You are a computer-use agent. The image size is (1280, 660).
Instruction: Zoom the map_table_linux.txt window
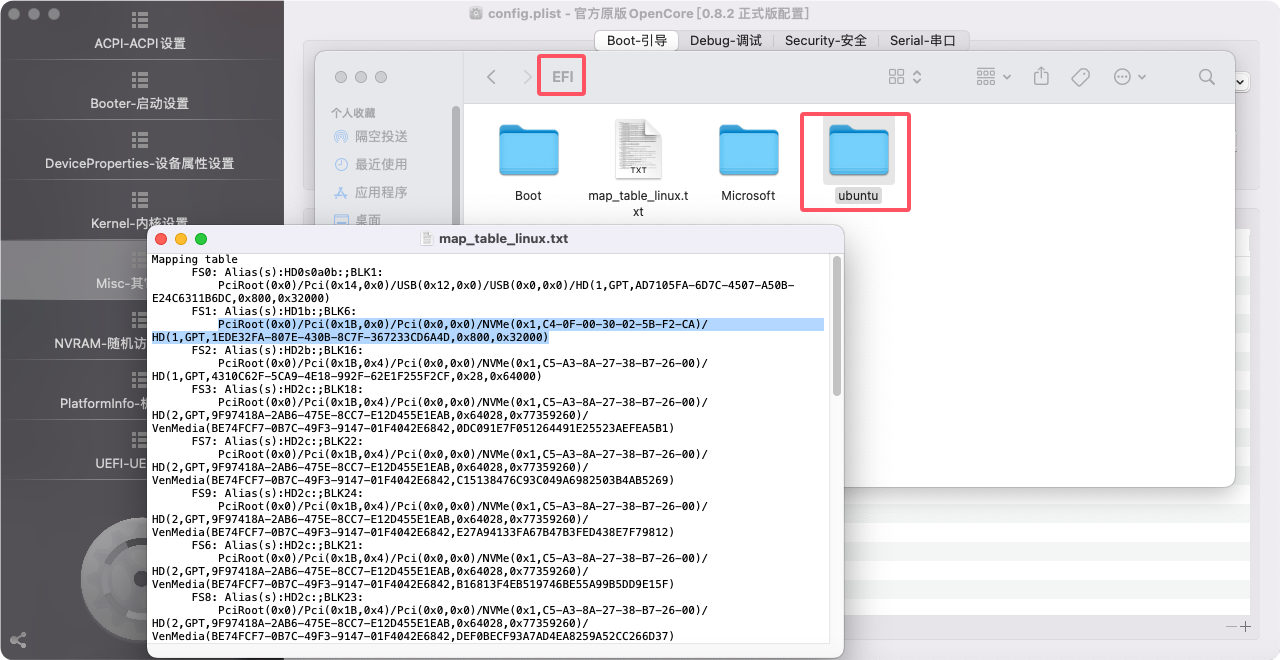(201, 239)
